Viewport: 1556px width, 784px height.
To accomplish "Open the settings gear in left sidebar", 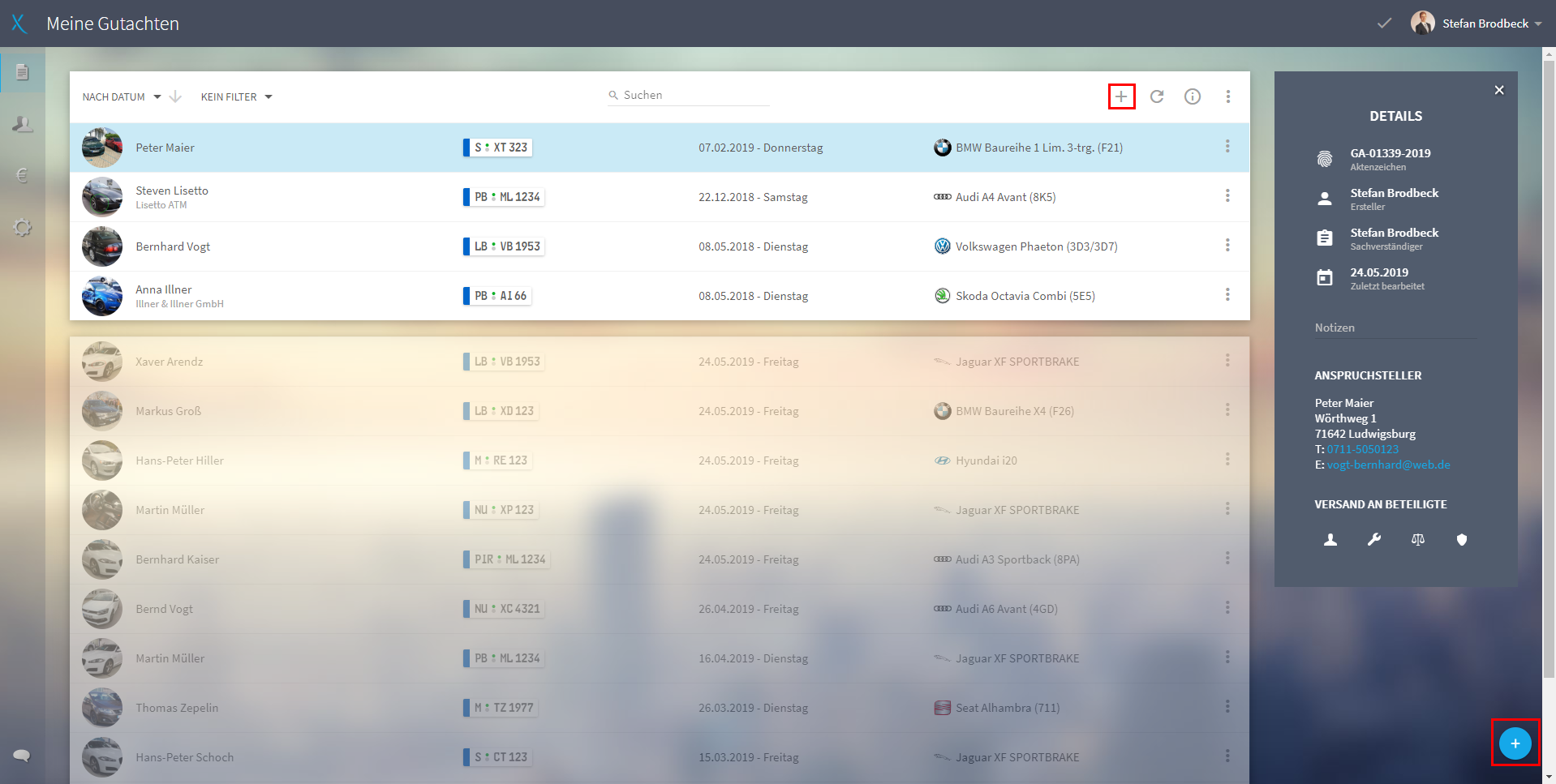I will (23, 227).
